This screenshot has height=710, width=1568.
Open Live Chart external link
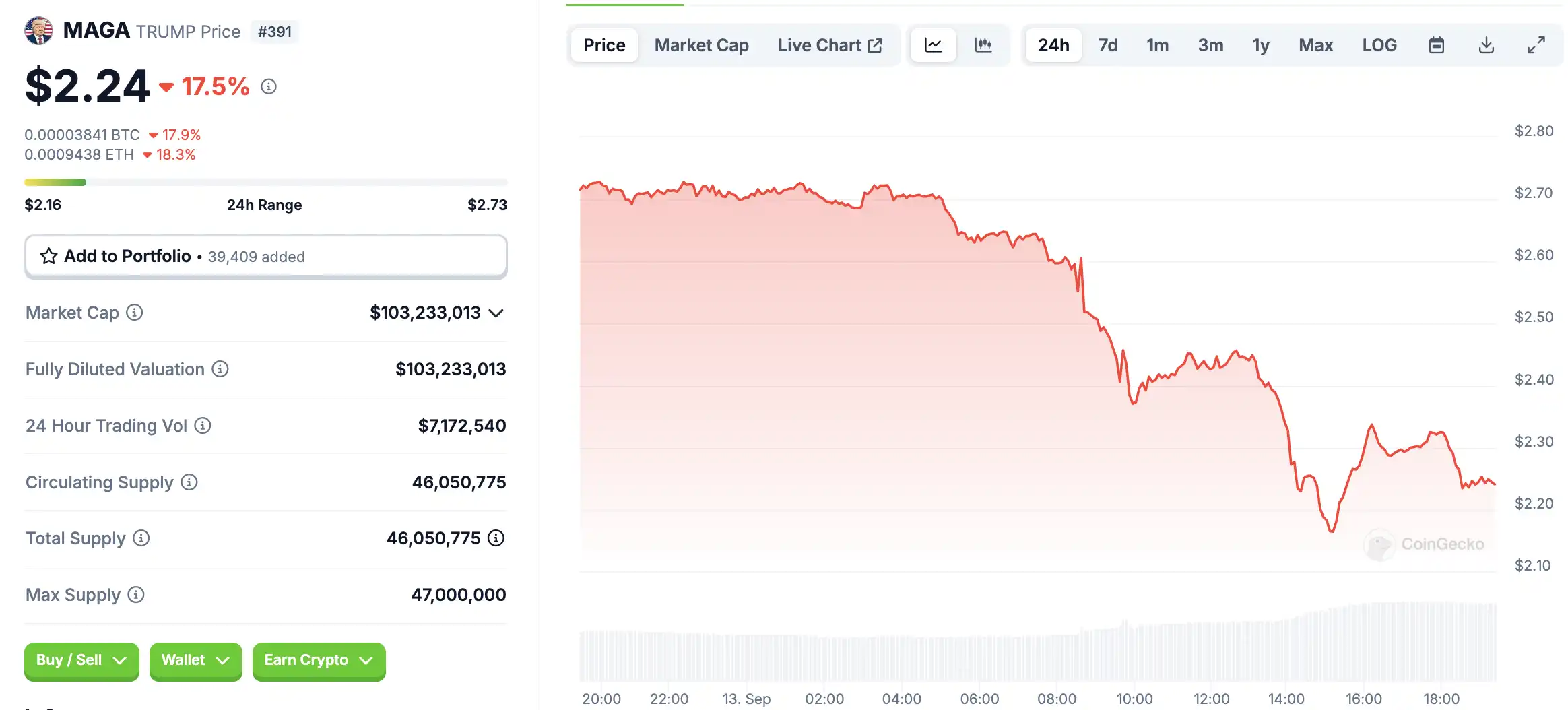pyautogui.click(x=830, y=45)
